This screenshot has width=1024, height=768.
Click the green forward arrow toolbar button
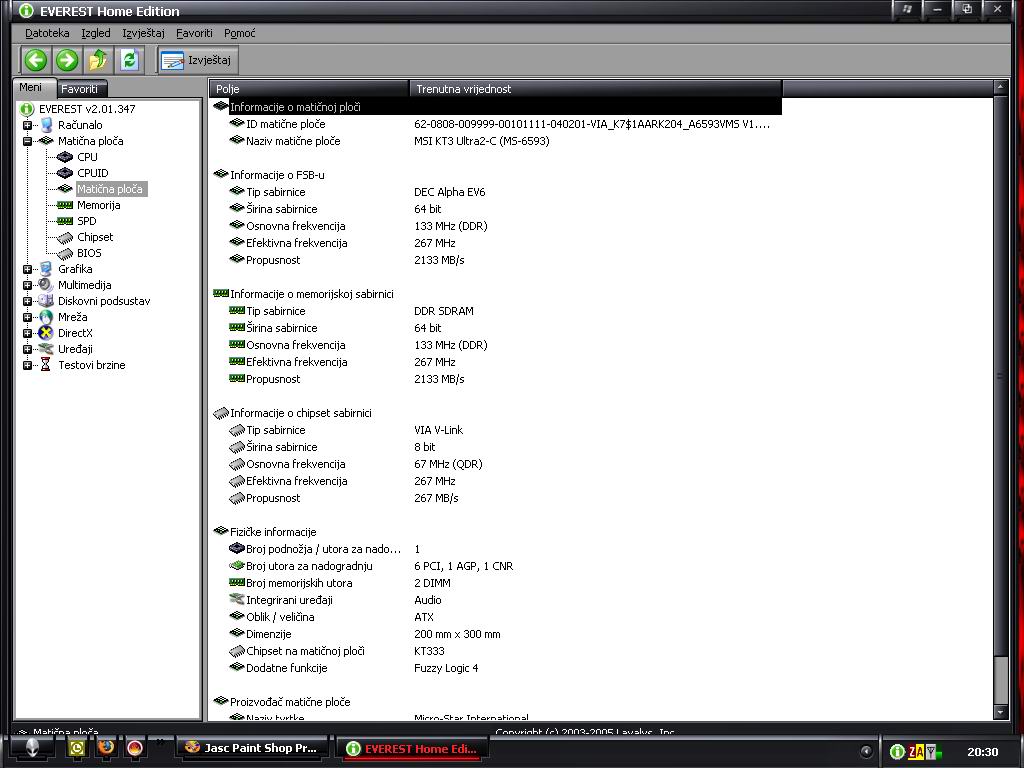[67, 60]
